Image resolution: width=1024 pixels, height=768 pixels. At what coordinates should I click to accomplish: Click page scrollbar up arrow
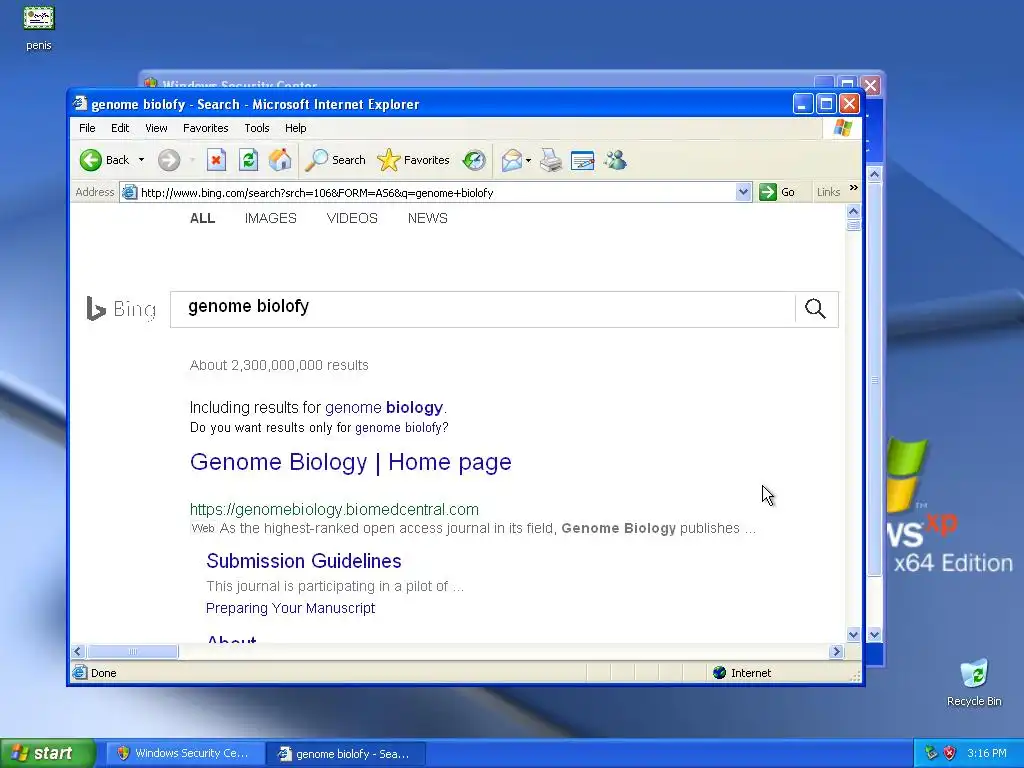tap(853, 212)
